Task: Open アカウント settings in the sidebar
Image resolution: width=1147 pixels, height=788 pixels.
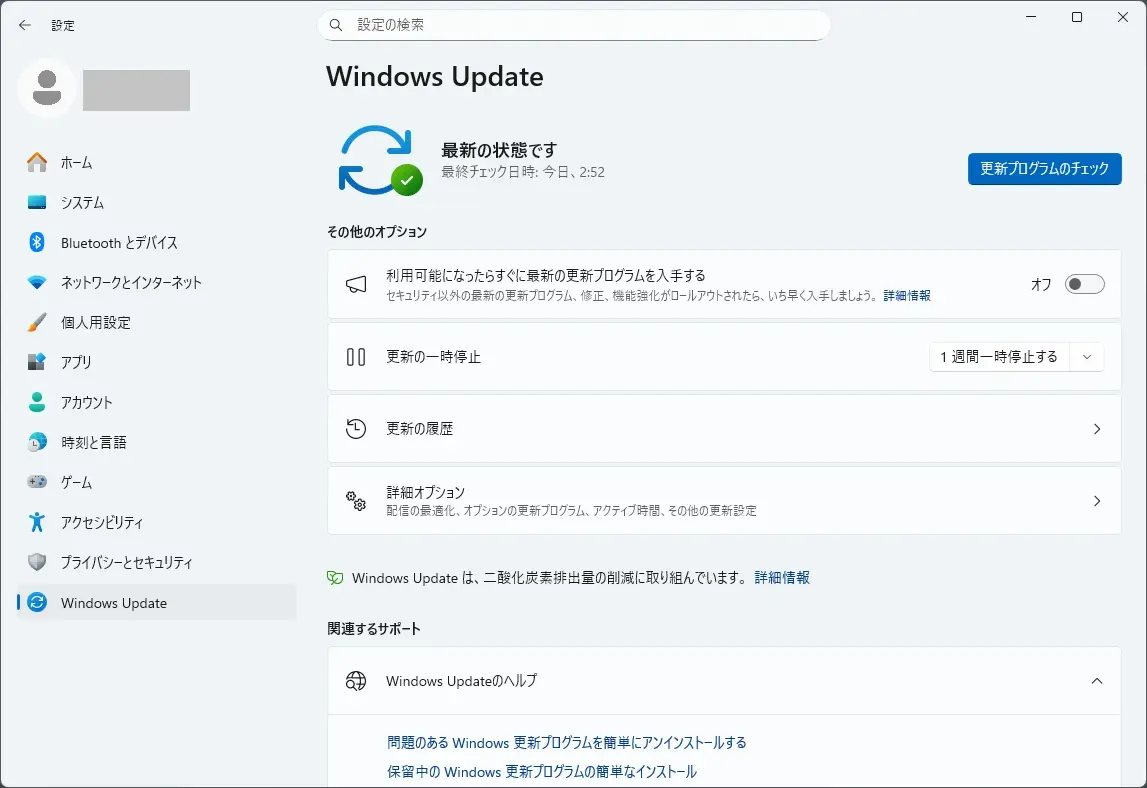Action: click(86, 402)
